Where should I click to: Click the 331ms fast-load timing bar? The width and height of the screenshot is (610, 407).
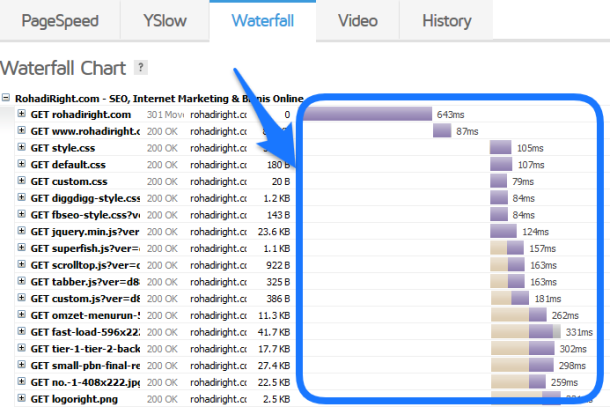pos(526,332)
